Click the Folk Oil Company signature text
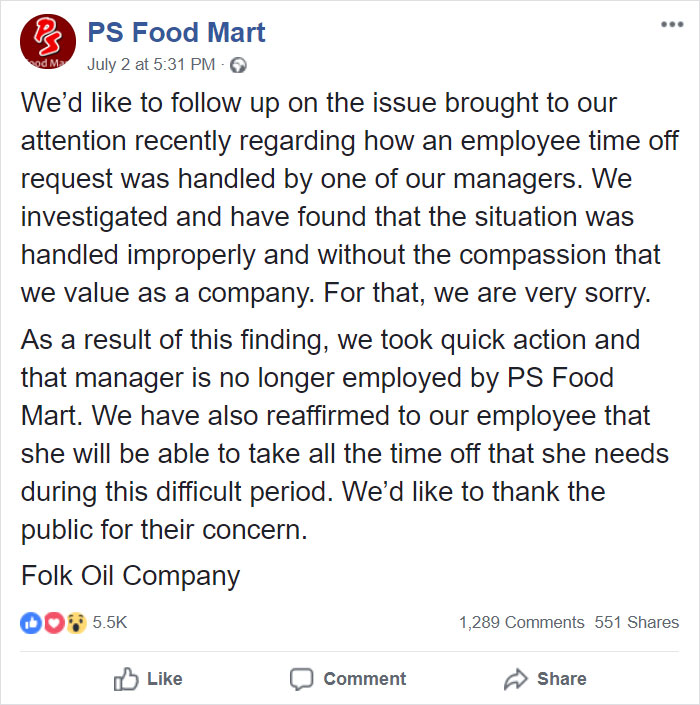The height and width of the screenshot is (705, 700). 130,576
